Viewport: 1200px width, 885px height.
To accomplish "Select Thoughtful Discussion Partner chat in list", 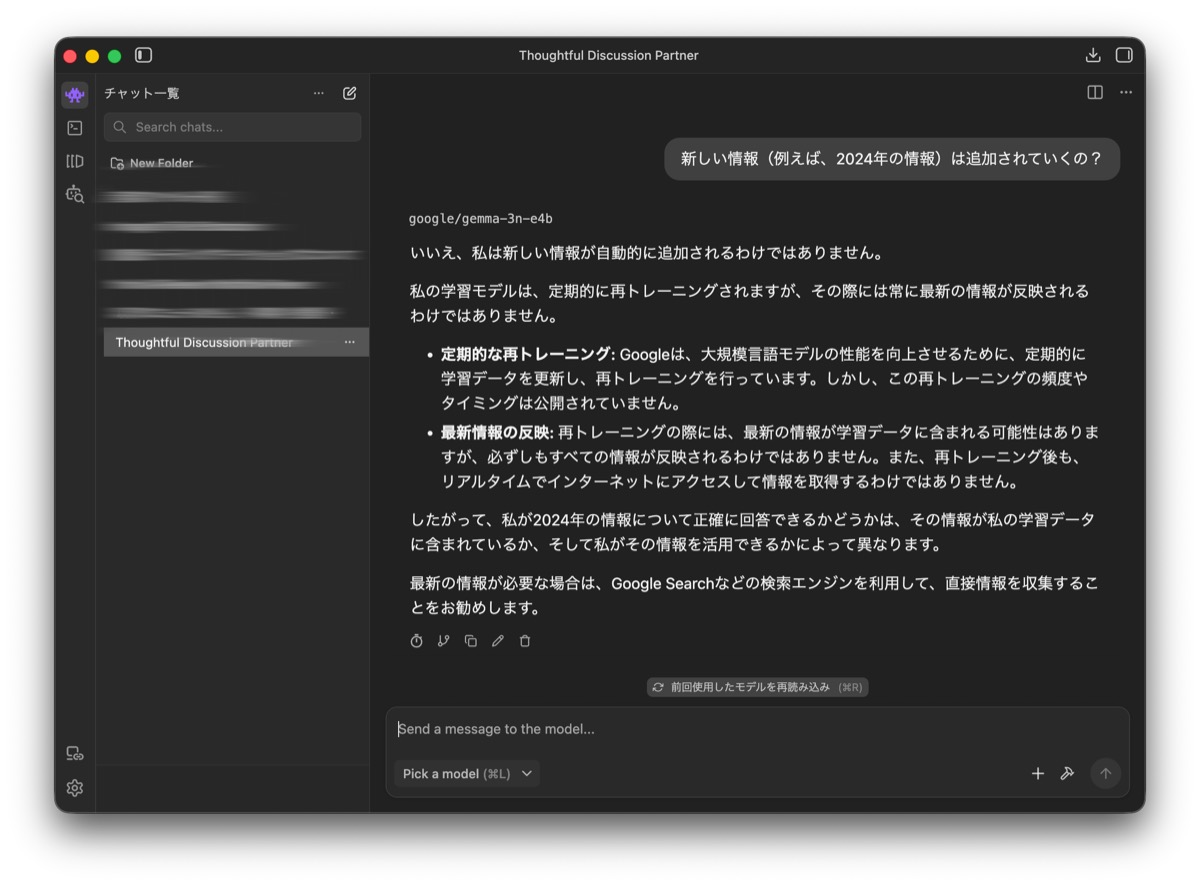I will tap(205, 342).
